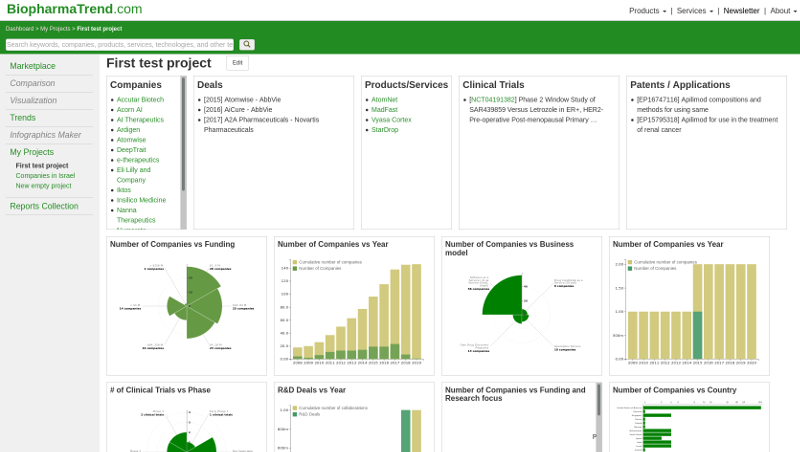Click the Dashboard breadcrumb link
The width and height of the screenshot is (800, 452).
[19, 29]
